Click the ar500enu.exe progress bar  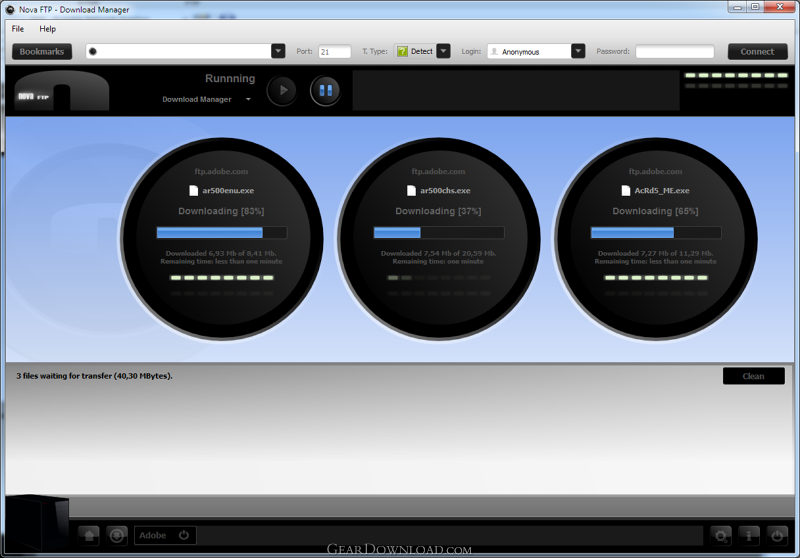click(x=222, y=233)
